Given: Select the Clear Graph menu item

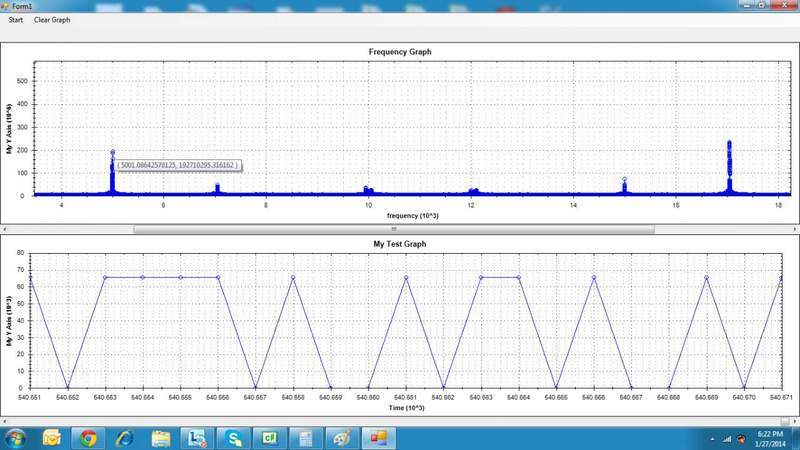Looking at the screenshot, I should pos(52,20).
